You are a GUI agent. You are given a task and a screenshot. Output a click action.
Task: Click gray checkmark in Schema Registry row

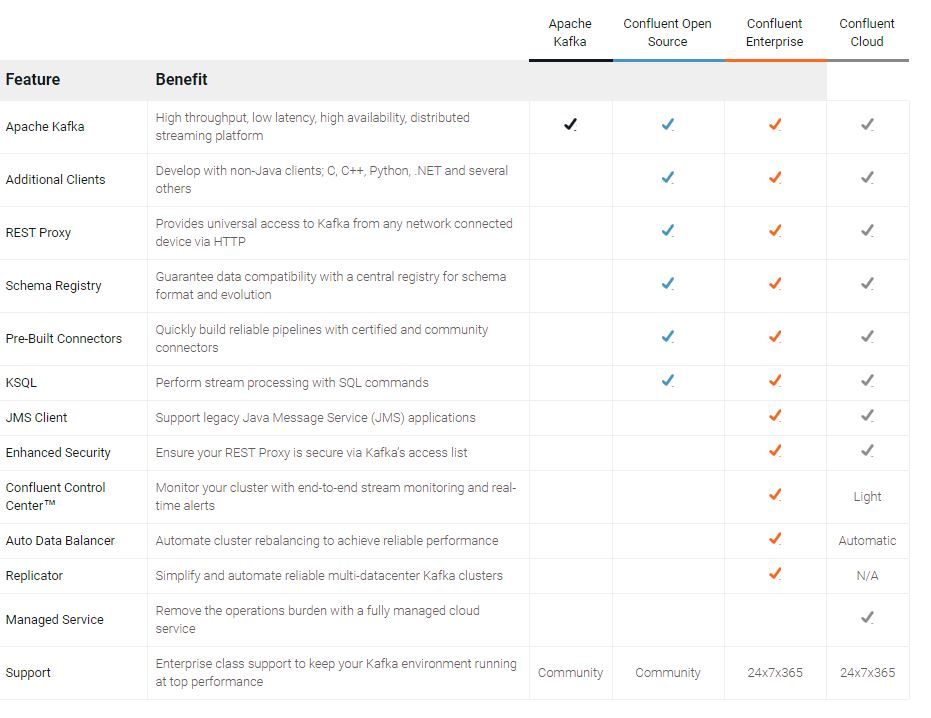point(867,284)
